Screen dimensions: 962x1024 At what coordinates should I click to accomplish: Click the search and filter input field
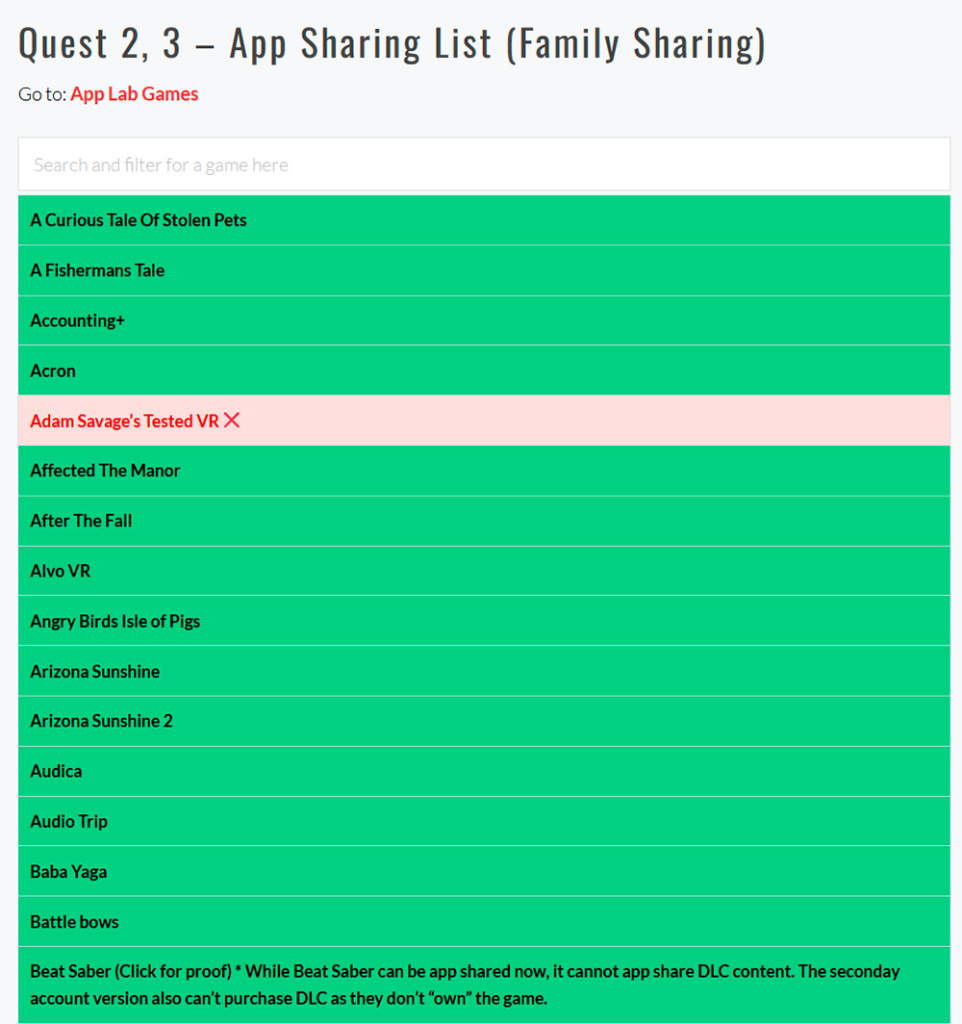click(x=480, y=163)
